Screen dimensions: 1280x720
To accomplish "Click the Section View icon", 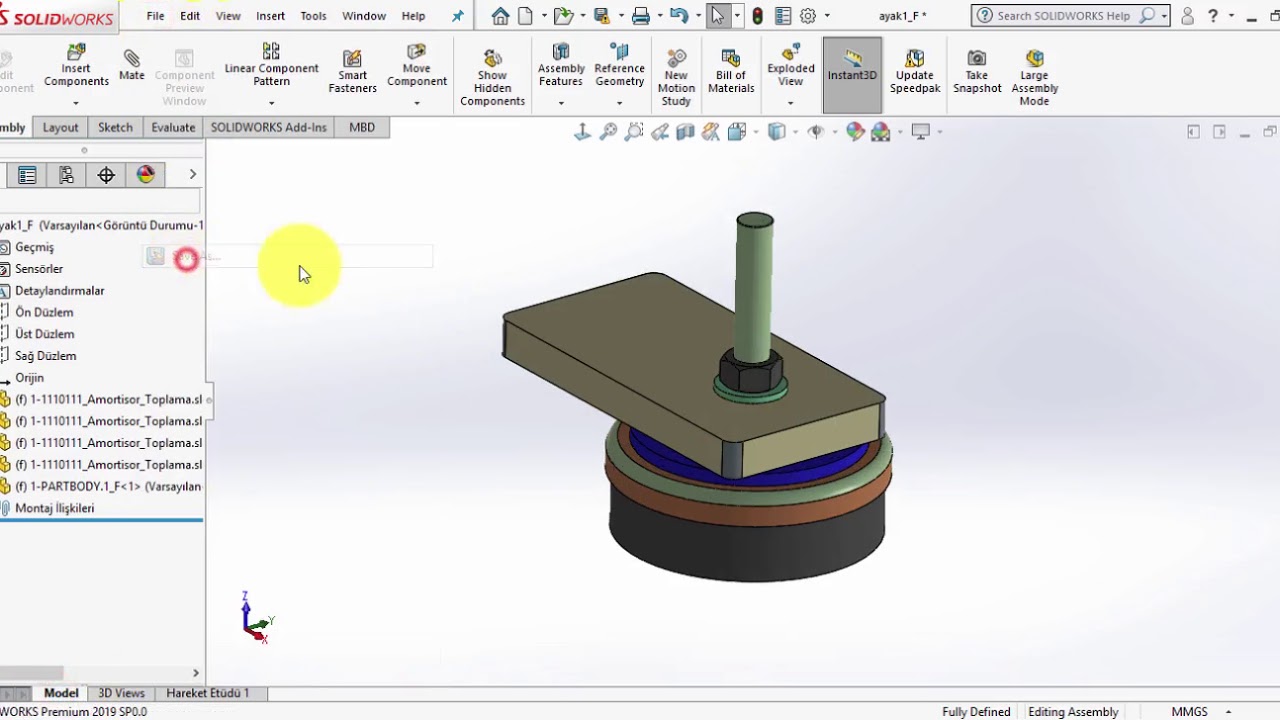I will click(686, 132).
